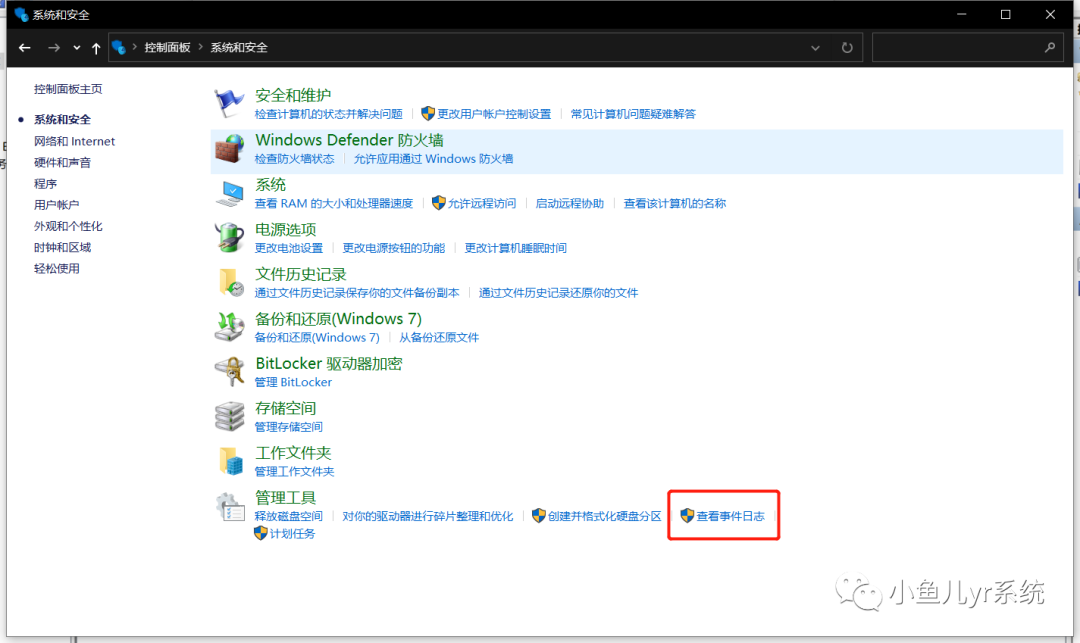Open 轻松使用 category in sidebar
The height and width of the screenshot is (643, 1080).
[56, 268]
